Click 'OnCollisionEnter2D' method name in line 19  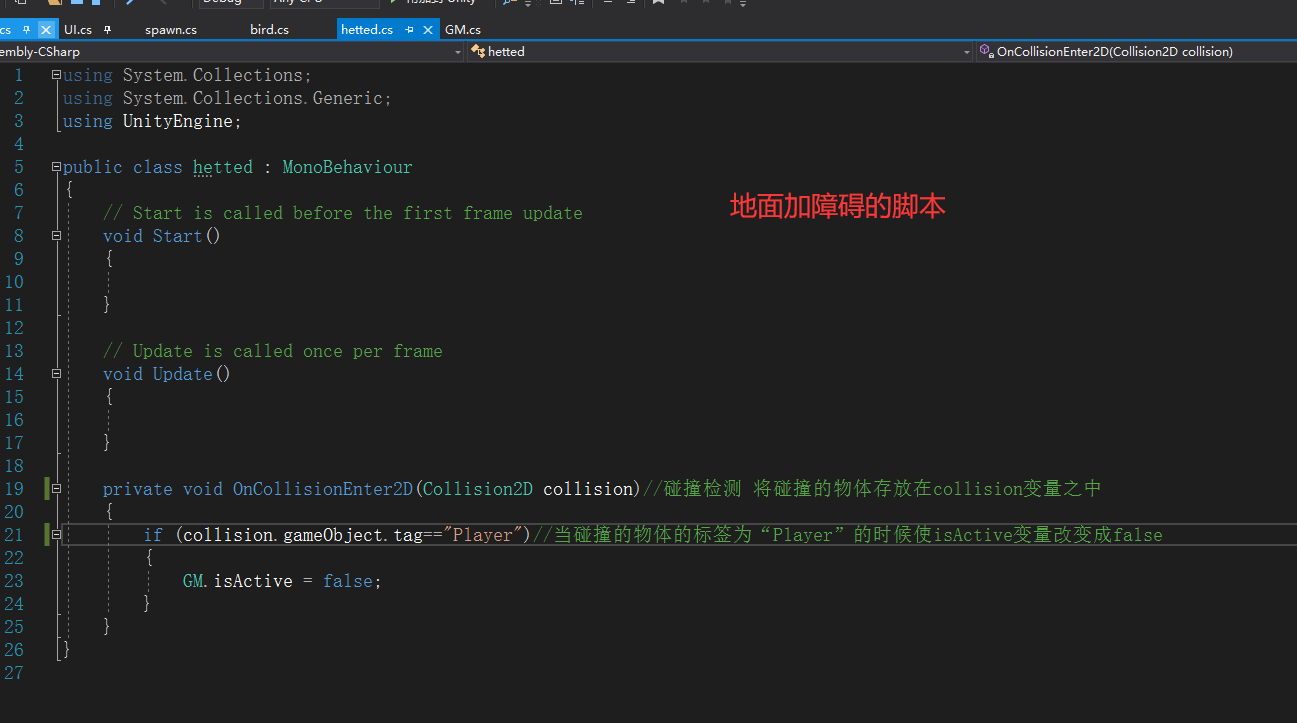pos(323,489)
